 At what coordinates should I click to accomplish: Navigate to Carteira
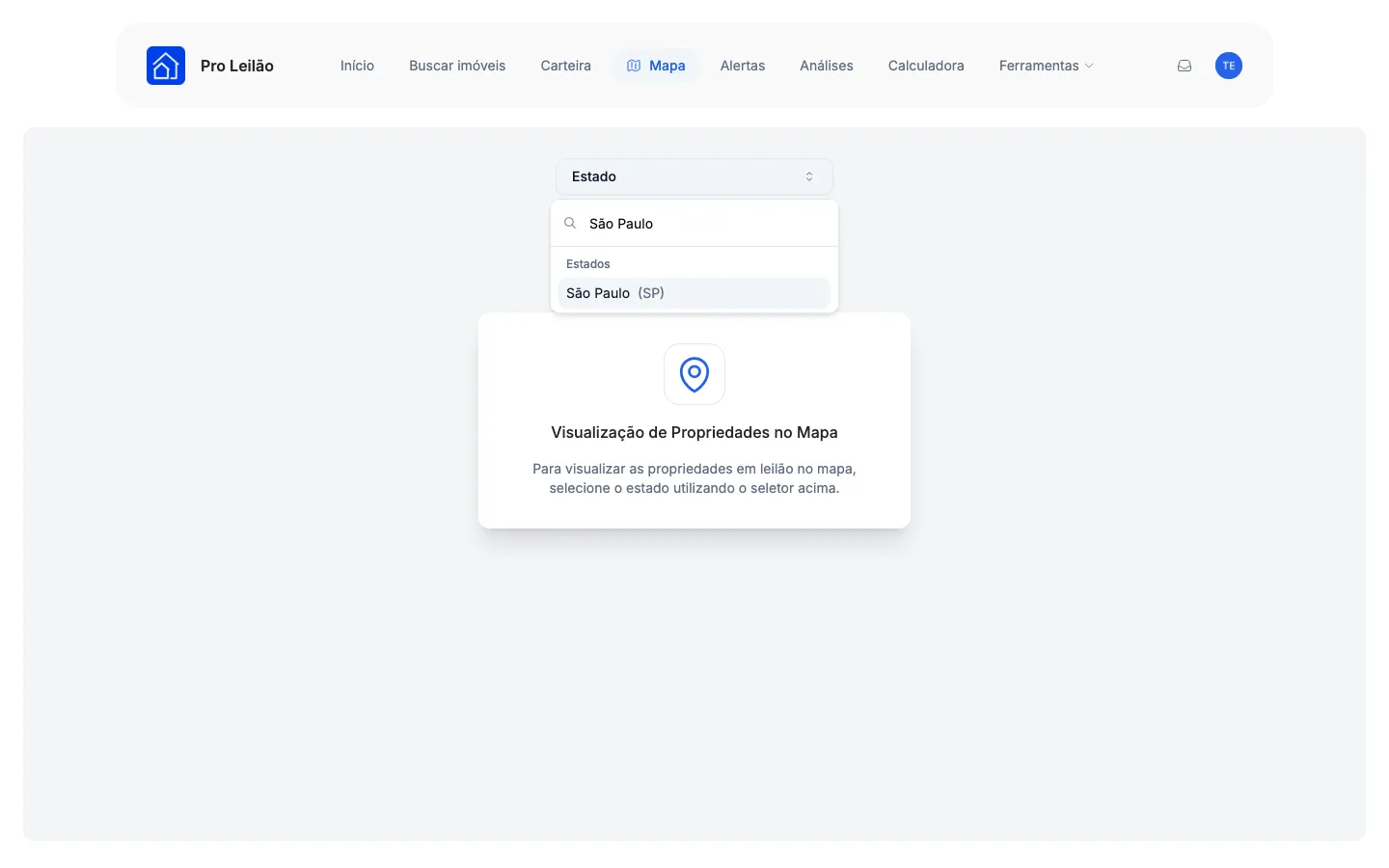pos(566,66)
